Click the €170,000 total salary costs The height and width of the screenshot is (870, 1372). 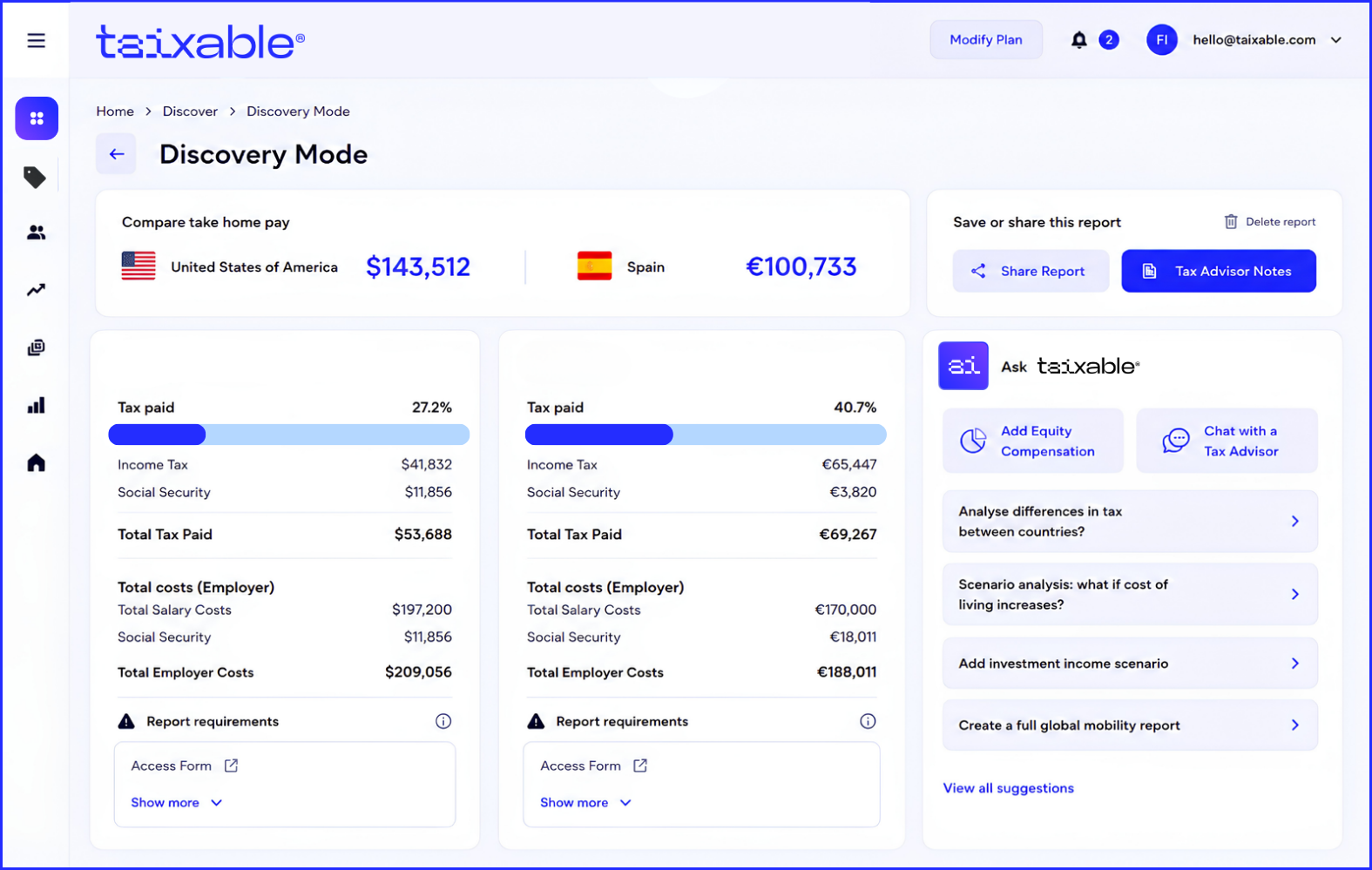coord(846,610)
